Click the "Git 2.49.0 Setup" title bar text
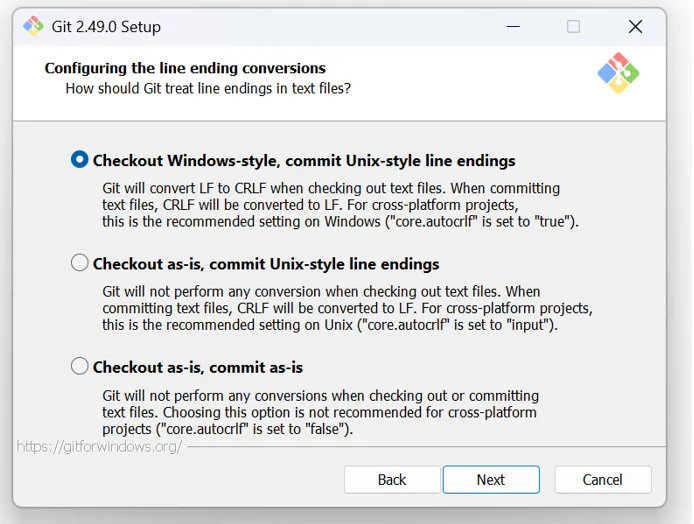The height and width of the screenshot is (524, 694). coord(106,27)
